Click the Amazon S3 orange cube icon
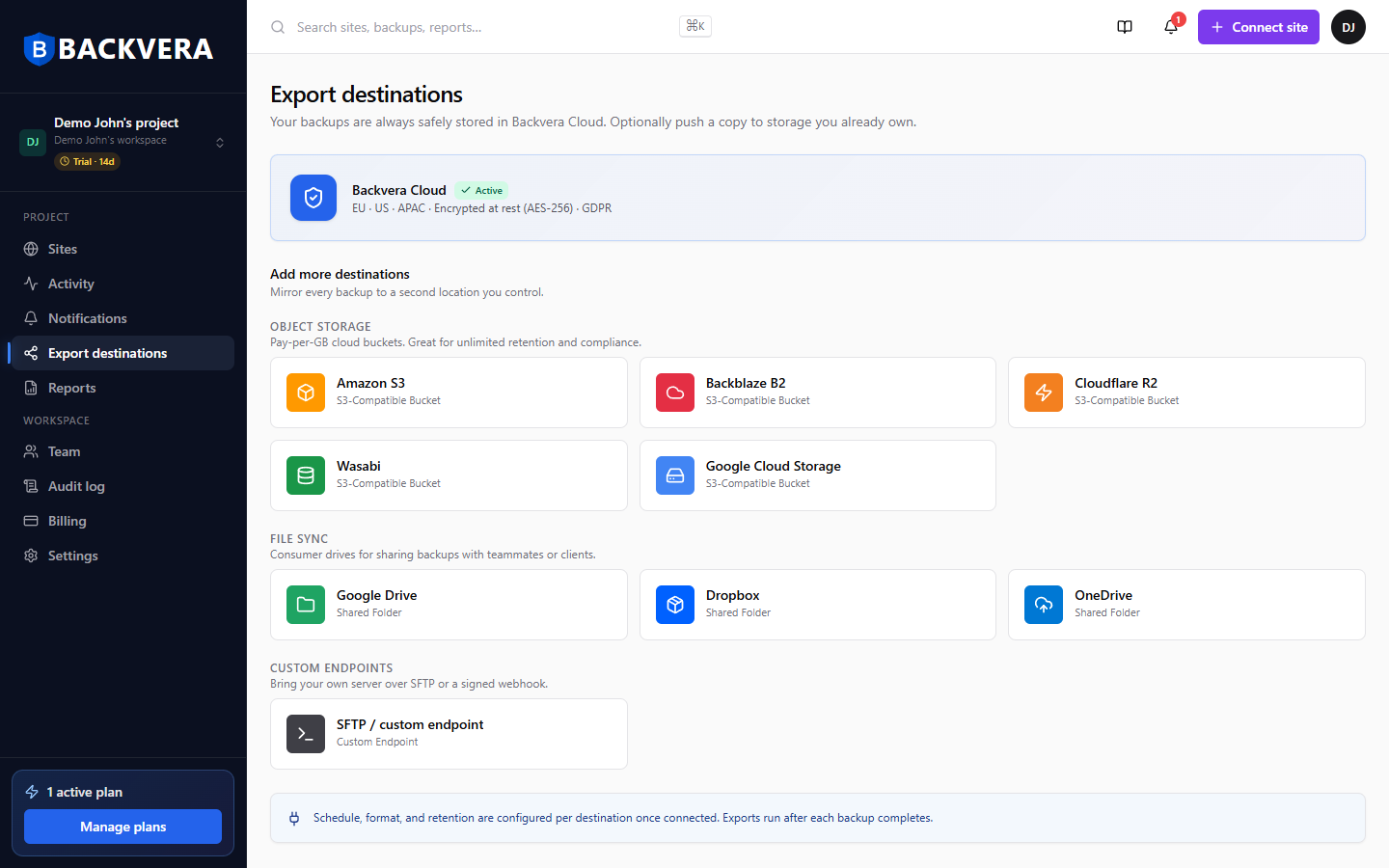The width and height of the screenshot is (1389, 868). 306,393
